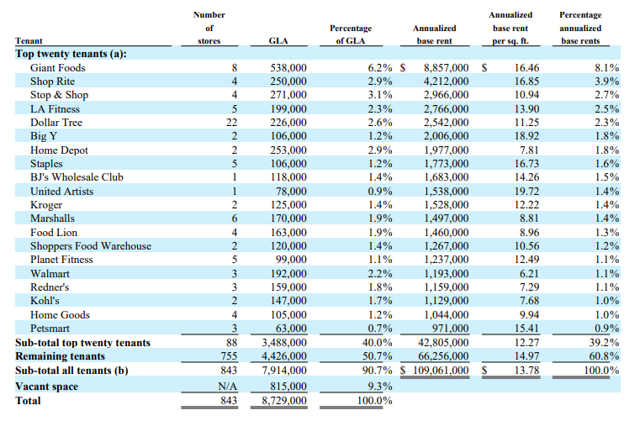Select 'Sub-total top twenty tenants' label
This screenshot has height=421, width=640.
tap(83, 343)
